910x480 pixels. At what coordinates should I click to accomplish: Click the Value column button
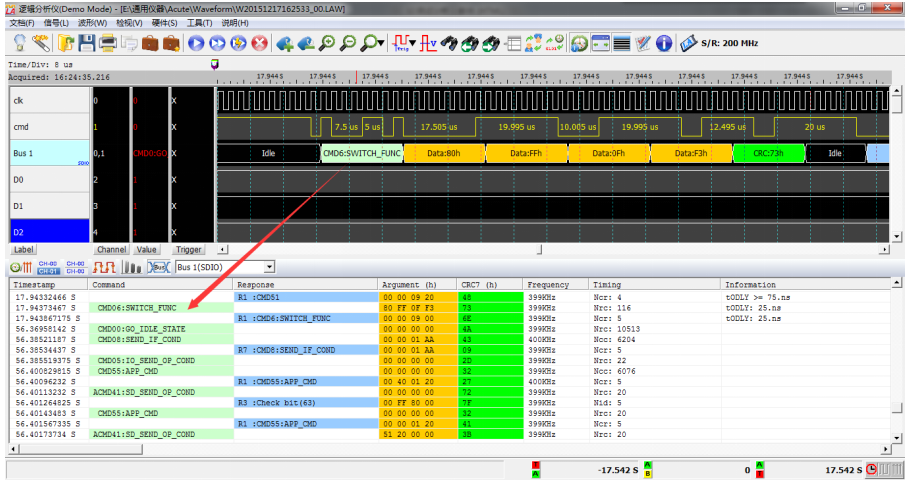coord(146,250)
